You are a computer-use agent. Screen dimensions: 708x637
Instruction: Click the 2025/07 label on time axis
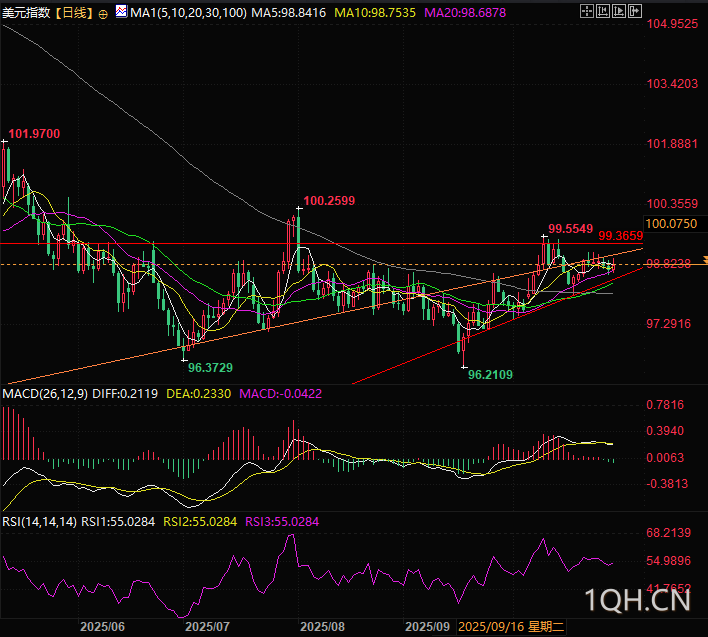[x=207, y=626]
